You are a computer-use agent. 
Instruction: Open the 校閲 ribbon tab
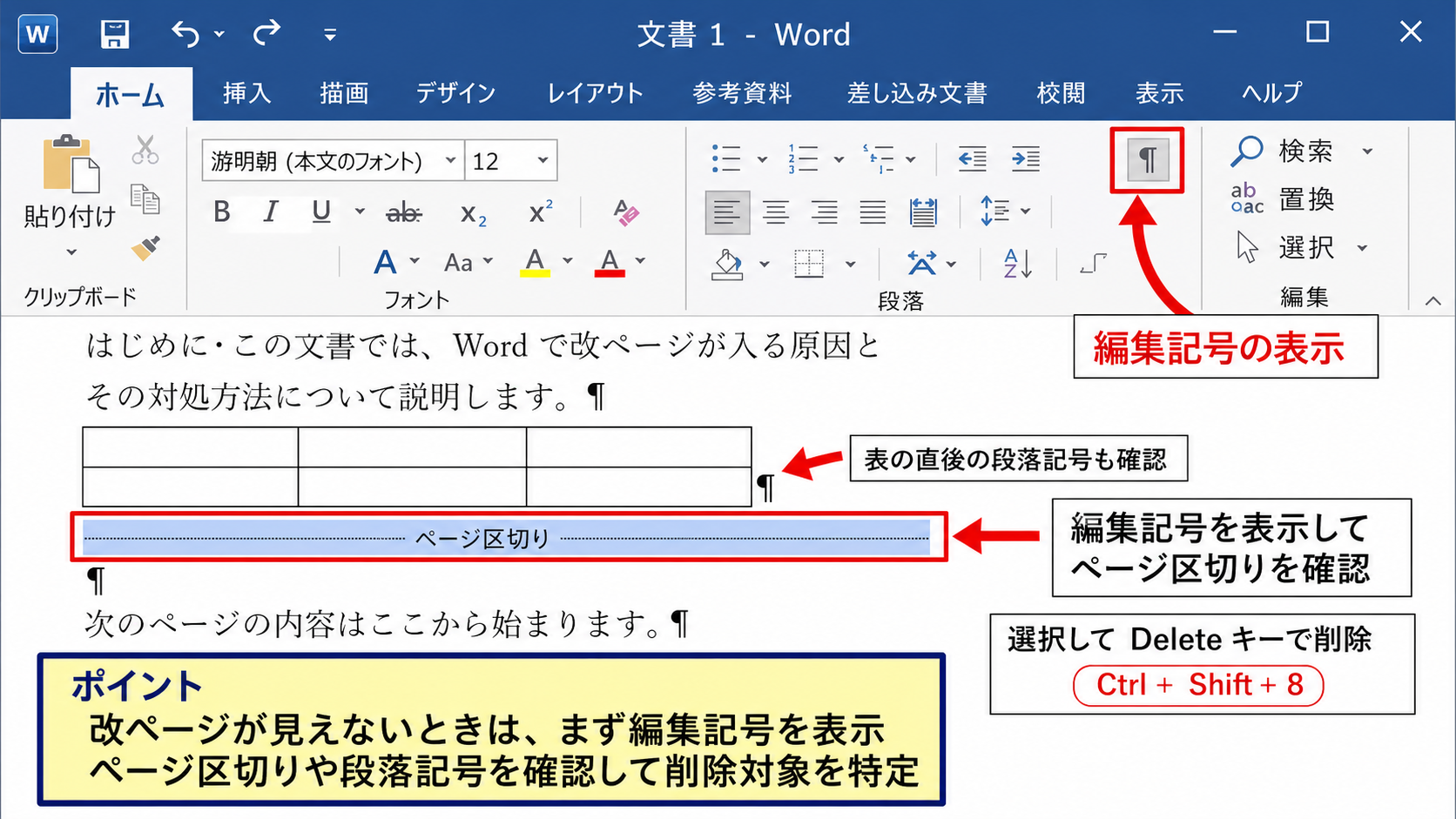click(x=1061, y=93)
